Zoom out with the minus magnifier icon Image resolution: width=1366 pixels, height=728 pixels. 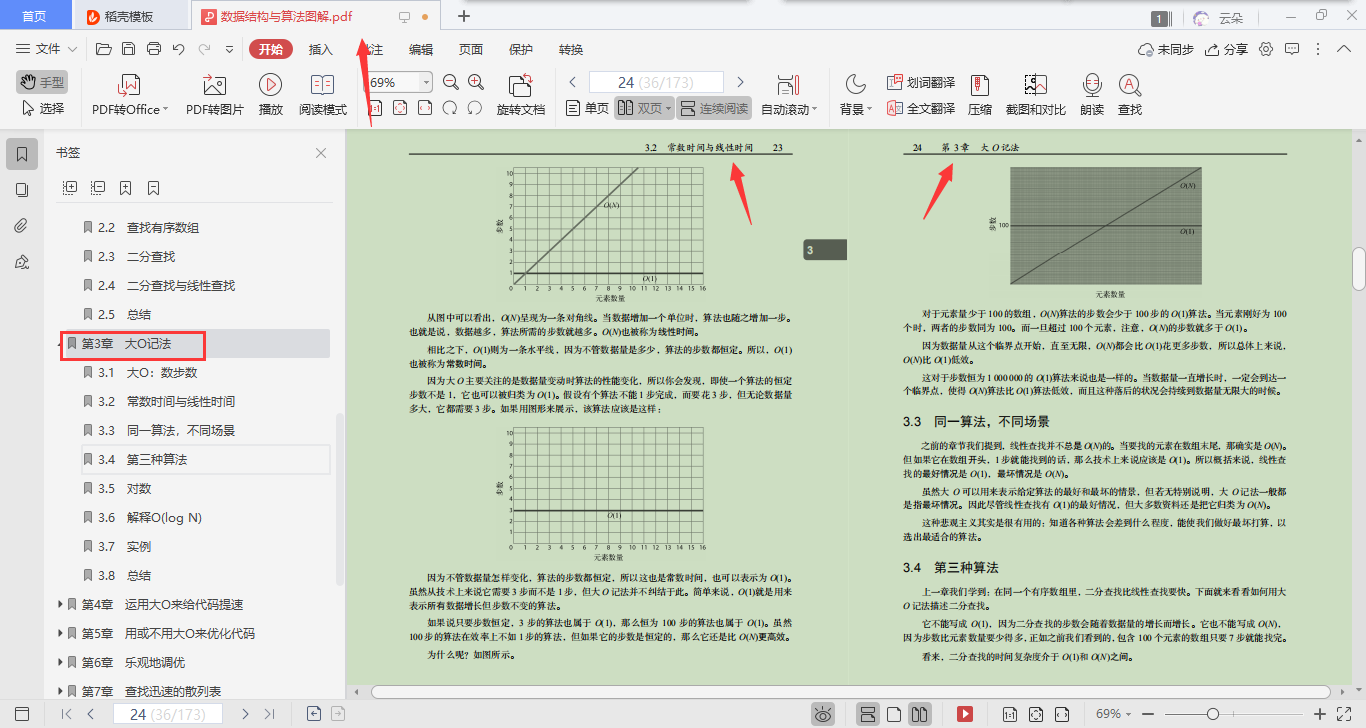(x=451, y=82)
